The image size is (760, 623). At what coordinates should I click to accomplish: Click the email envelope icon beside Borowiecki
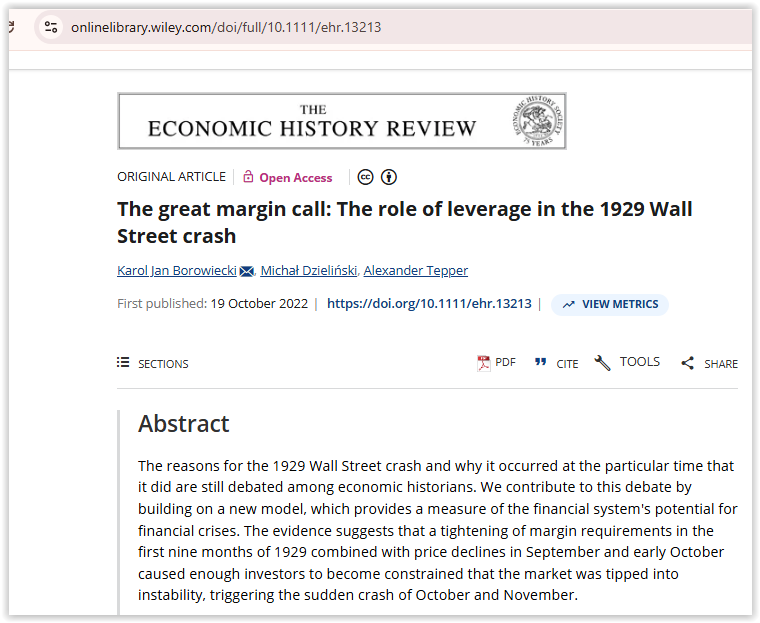tap(247, 271)
